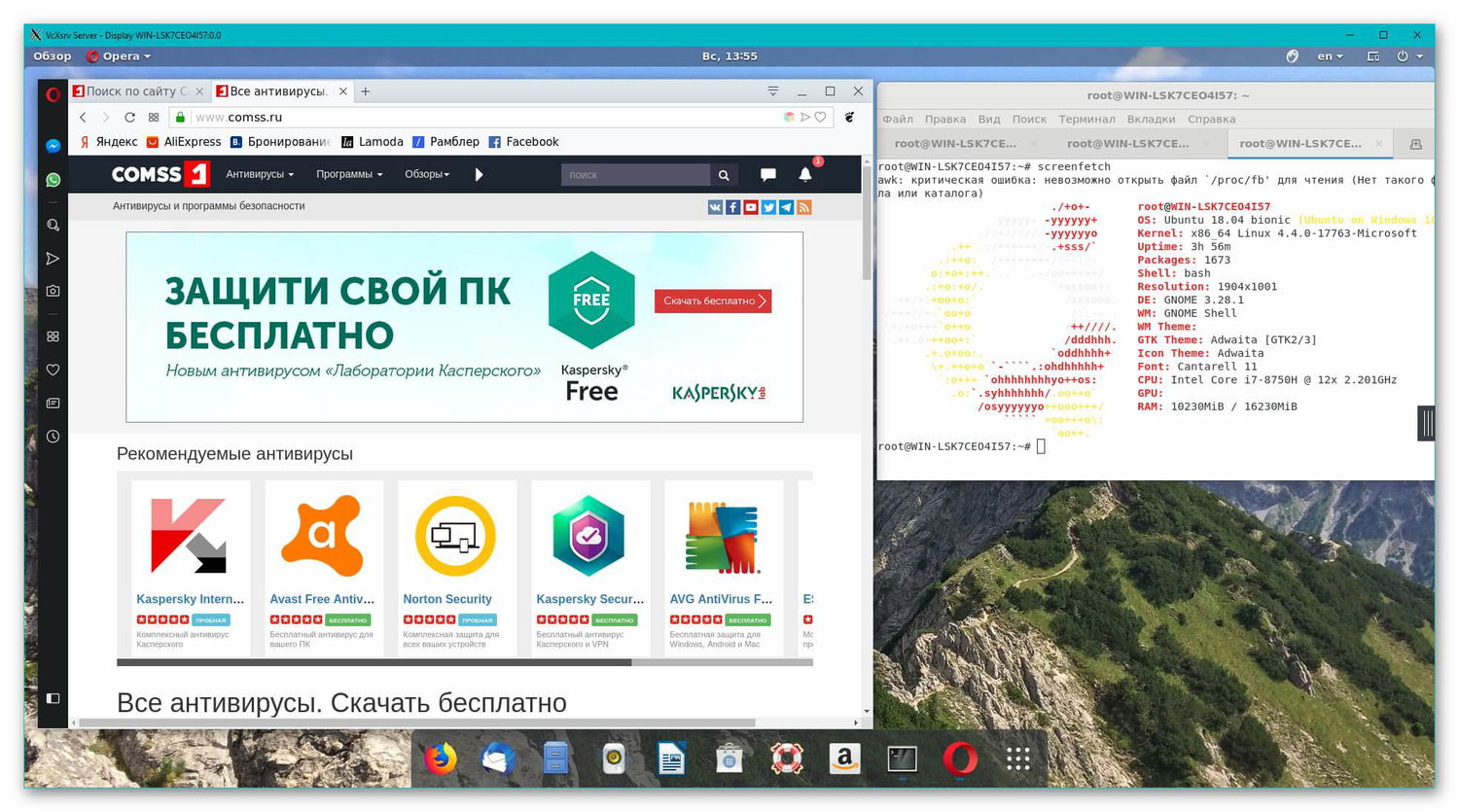Open the comss YouTube social icon
Viewport: 1459px width, 812px height.
[x=751, y=206]
